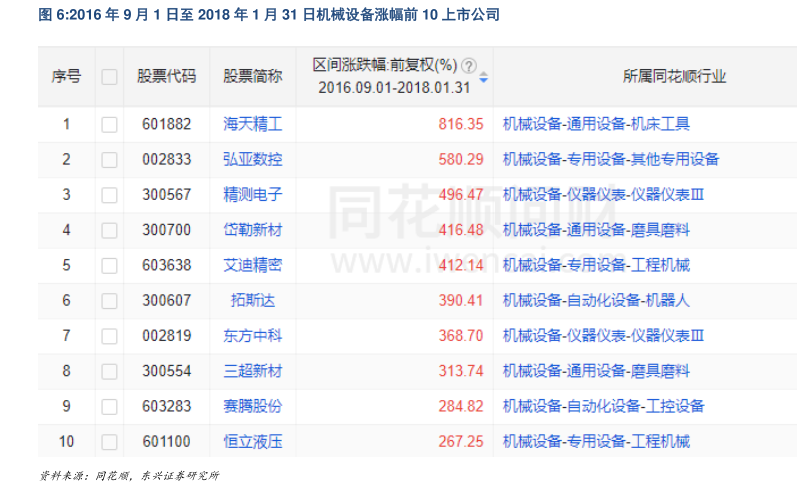Select the checkbox for row 300567

click(109, 195)
